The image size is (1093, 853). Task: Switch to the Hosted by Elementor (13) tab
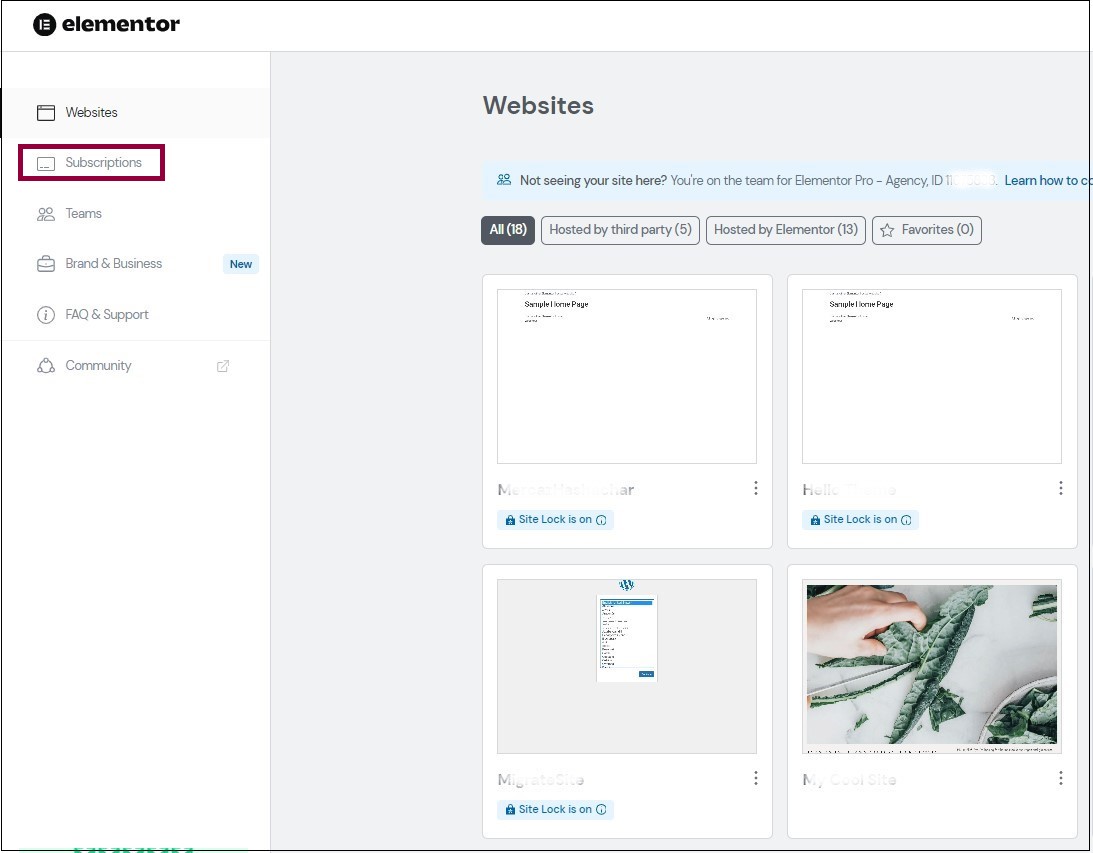click(785, 230)
